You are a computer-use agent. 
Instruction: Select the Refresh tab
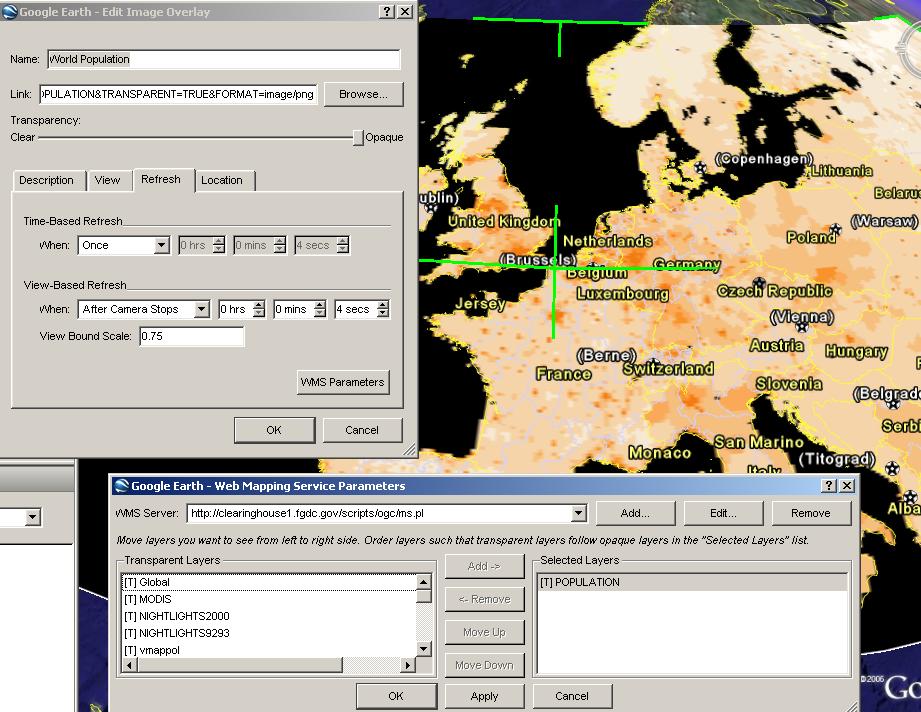click(161, 180)
